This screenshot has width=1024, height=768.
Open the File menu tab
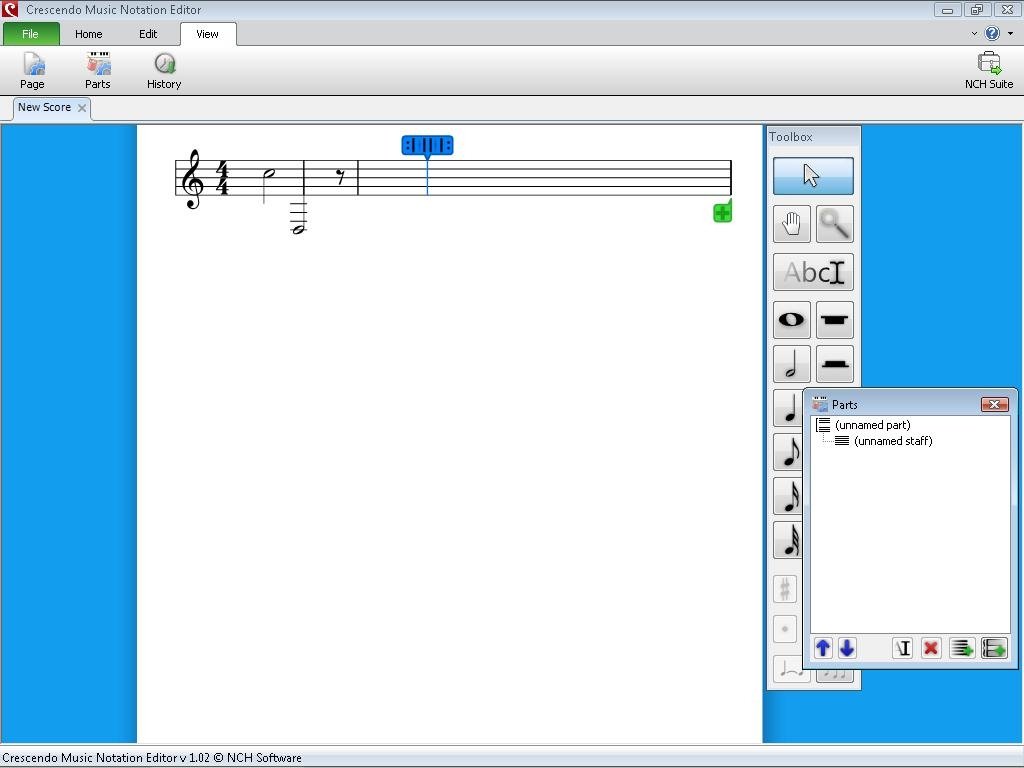click(31, 34)
